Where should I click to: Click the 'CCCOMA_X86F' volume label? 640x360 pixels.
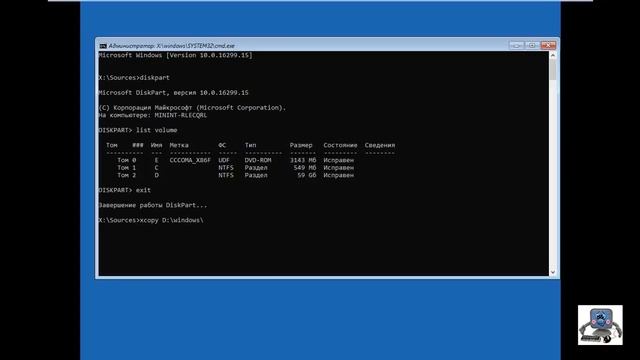click(x=190, y=160)
